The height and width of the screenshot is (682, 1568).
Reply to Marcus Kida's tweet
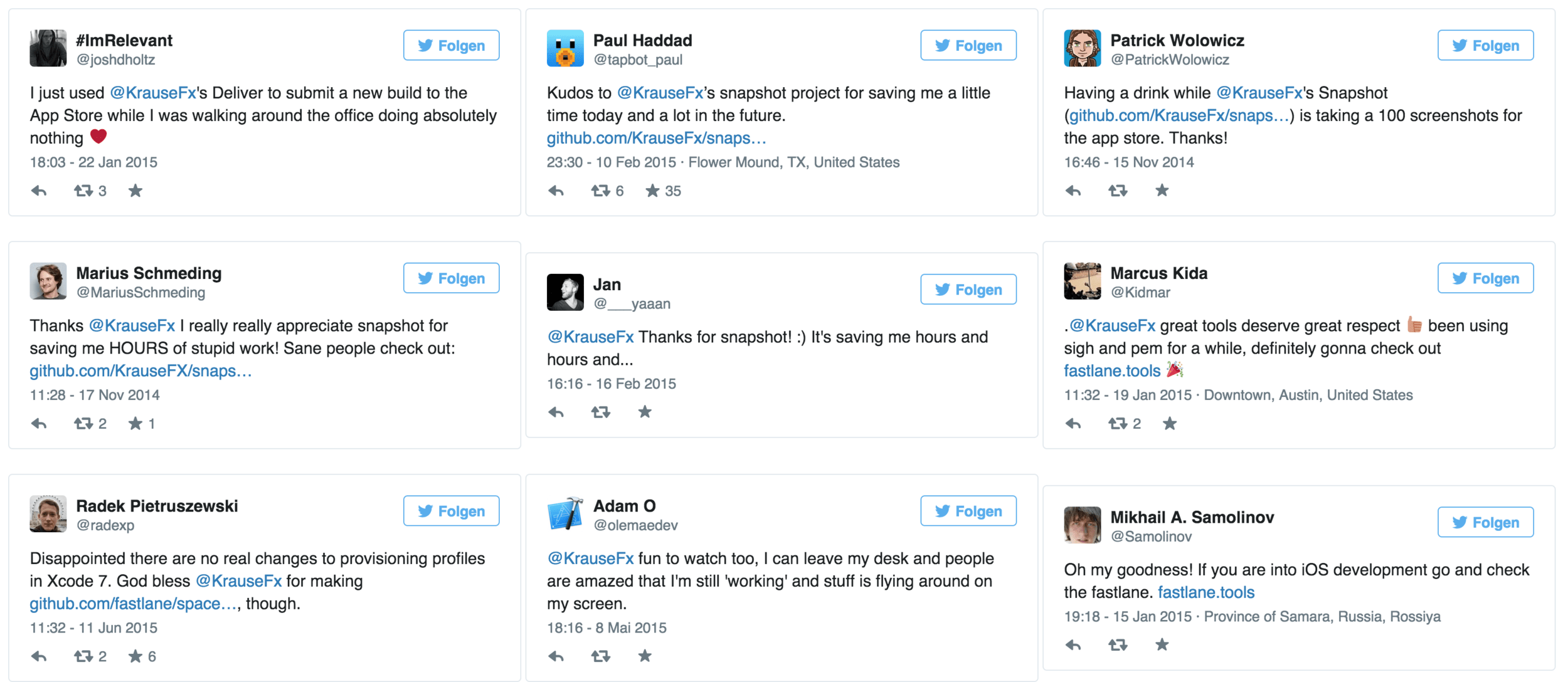click(x=1073, y=424)
